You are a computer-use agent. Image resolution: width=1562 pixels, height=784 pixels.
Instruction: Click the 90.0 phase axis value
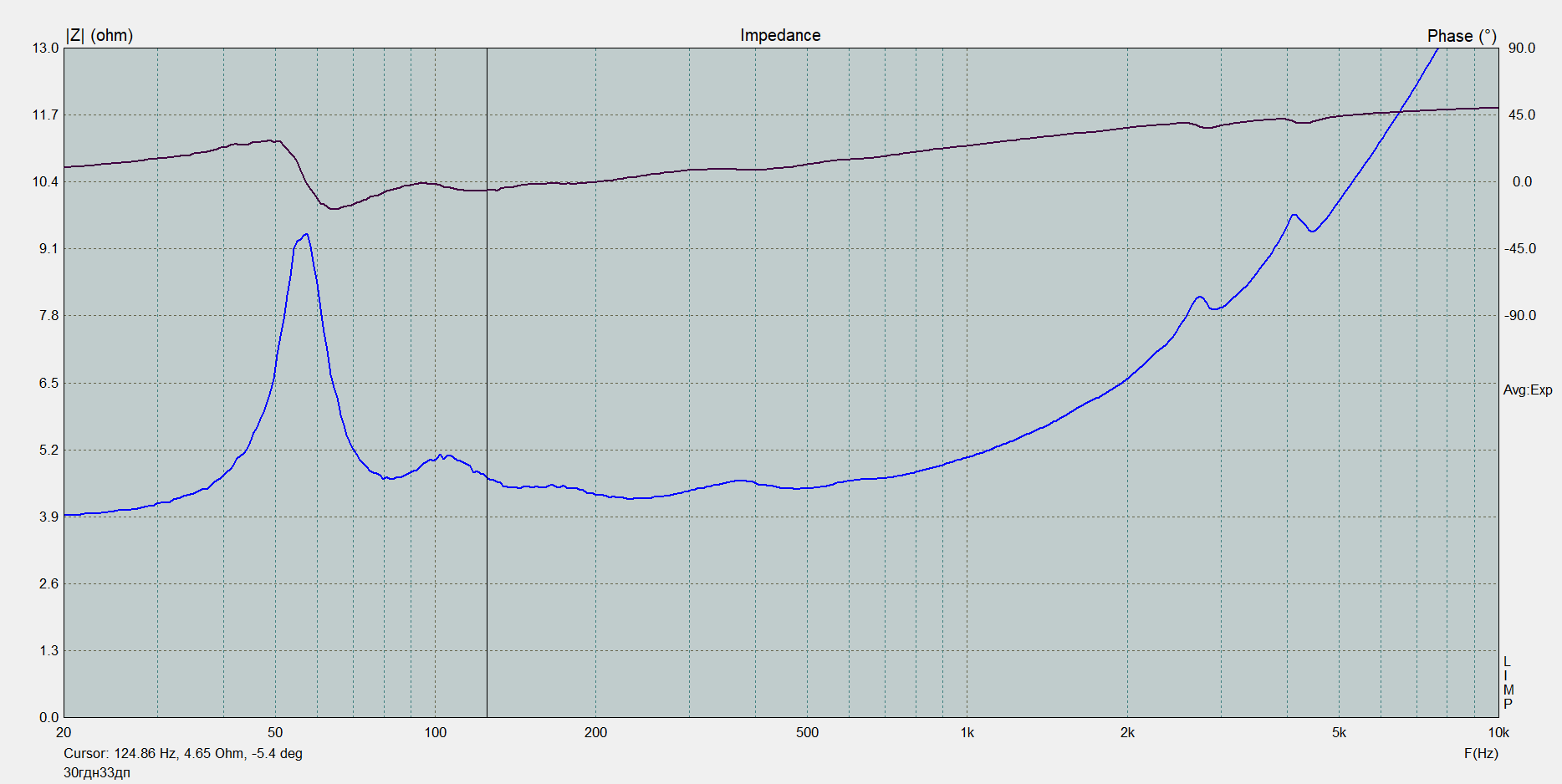click(1522, 48)
